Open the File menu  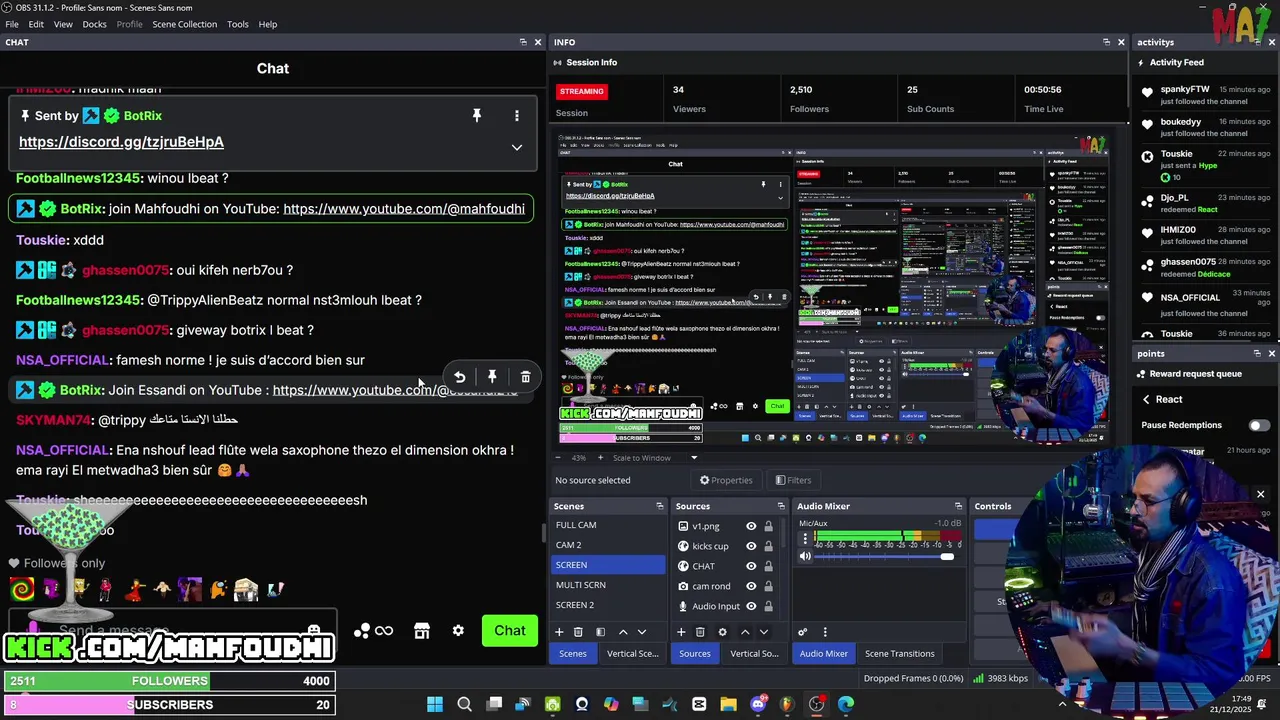click(12, 24)
